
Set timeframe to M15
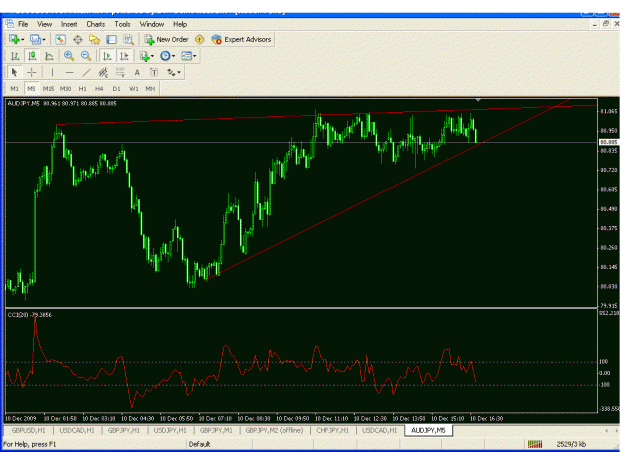click(48, 88)
